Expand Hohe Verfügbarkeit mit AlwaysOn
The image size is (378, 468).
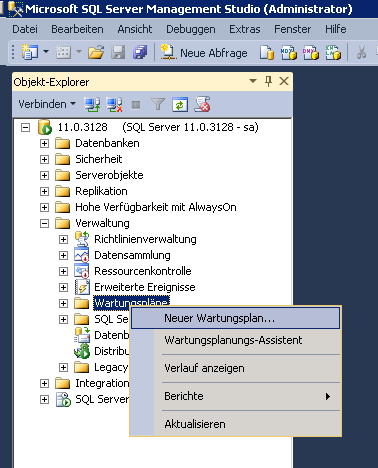point(44,207)
